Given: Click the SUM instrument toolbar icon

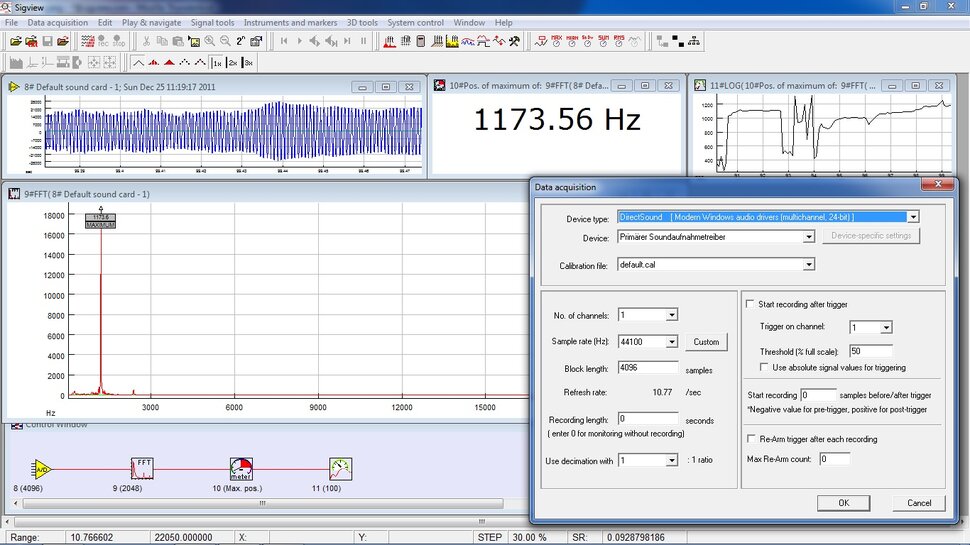Looking at the screenshot, I should coord(603,41).
